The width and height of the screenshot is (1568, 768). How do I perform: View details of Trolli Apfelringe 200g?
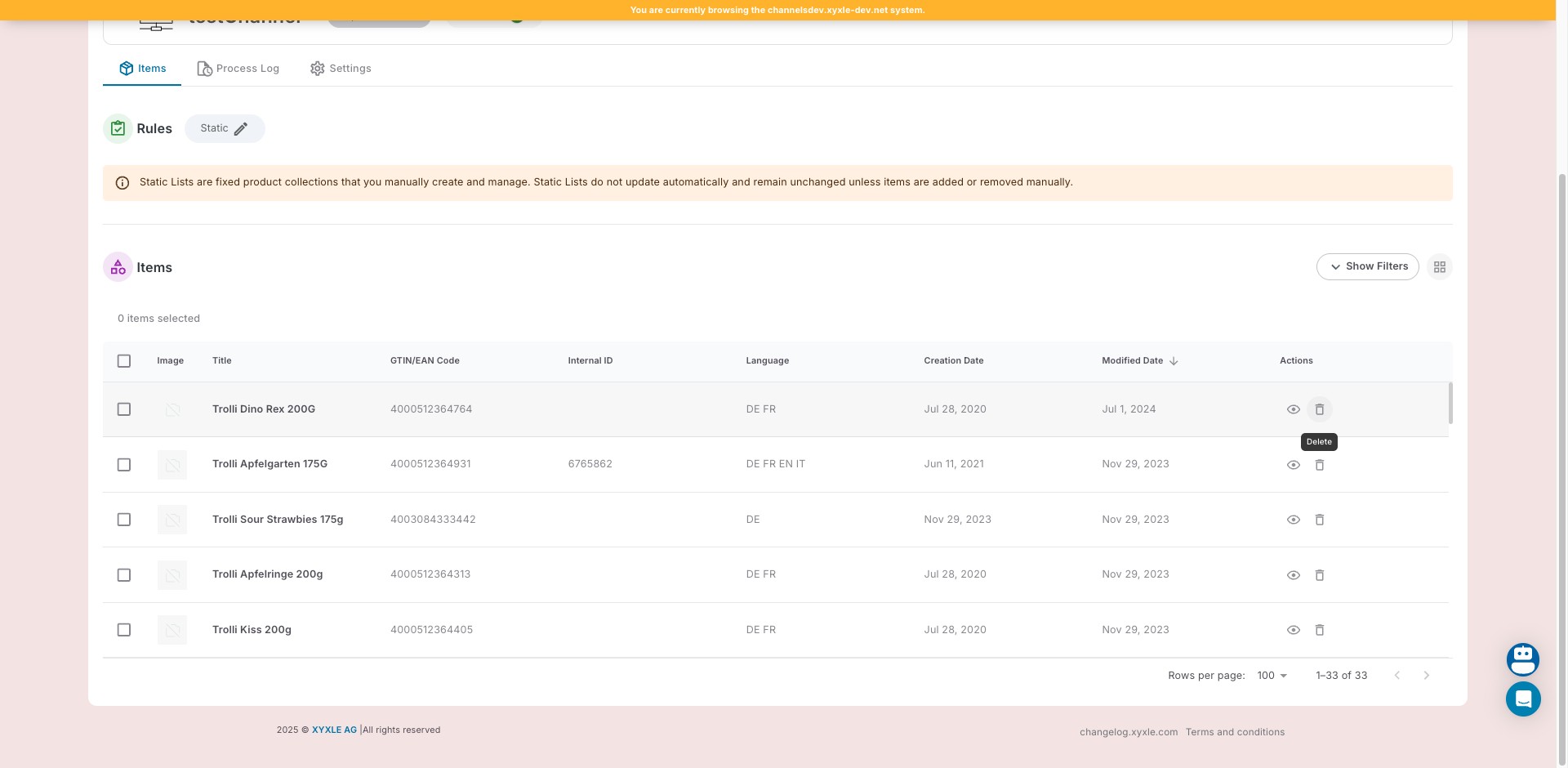click(x=1293, y=575)
